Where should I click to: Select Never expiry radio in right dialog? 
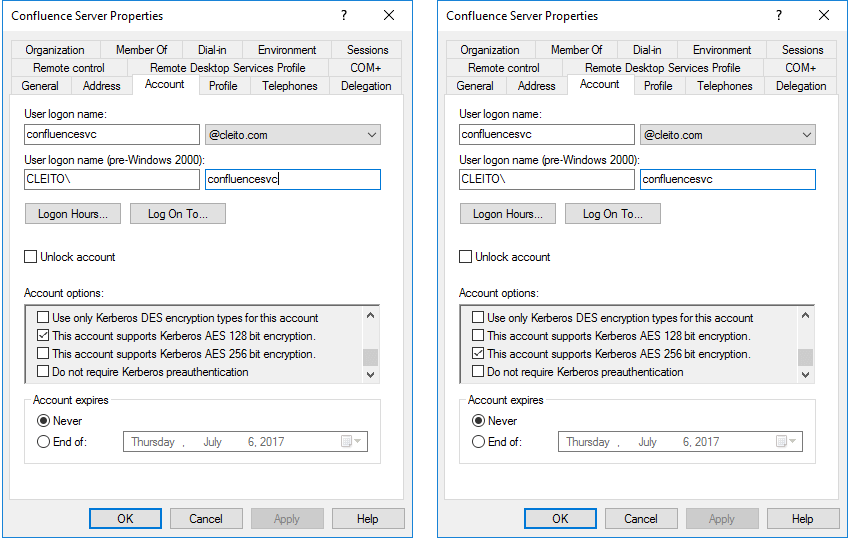pyautogui.click(x=478, y=421)
